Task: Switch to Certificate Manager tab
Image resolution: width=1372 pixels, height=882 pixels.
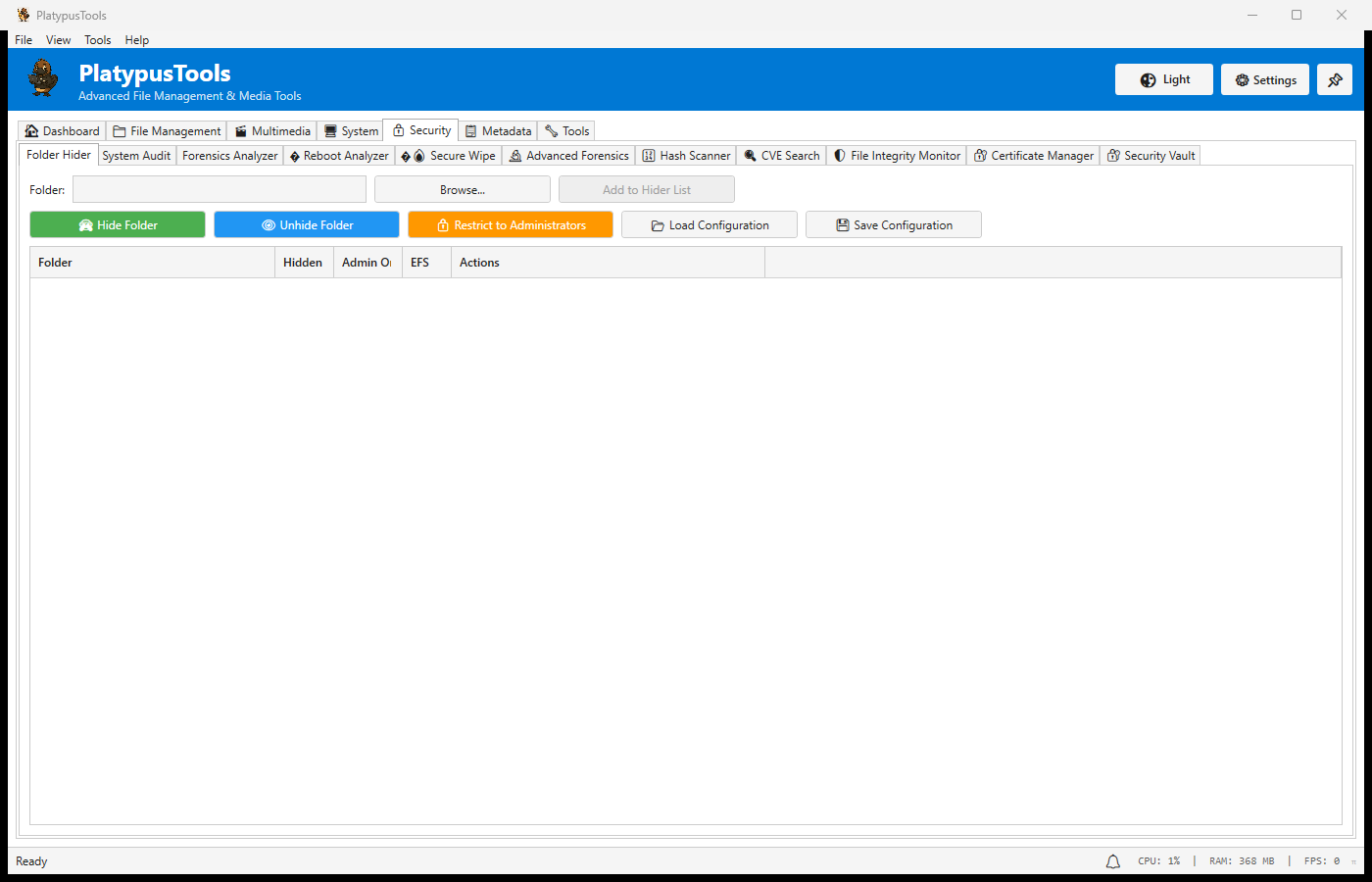Action: 1033,156
